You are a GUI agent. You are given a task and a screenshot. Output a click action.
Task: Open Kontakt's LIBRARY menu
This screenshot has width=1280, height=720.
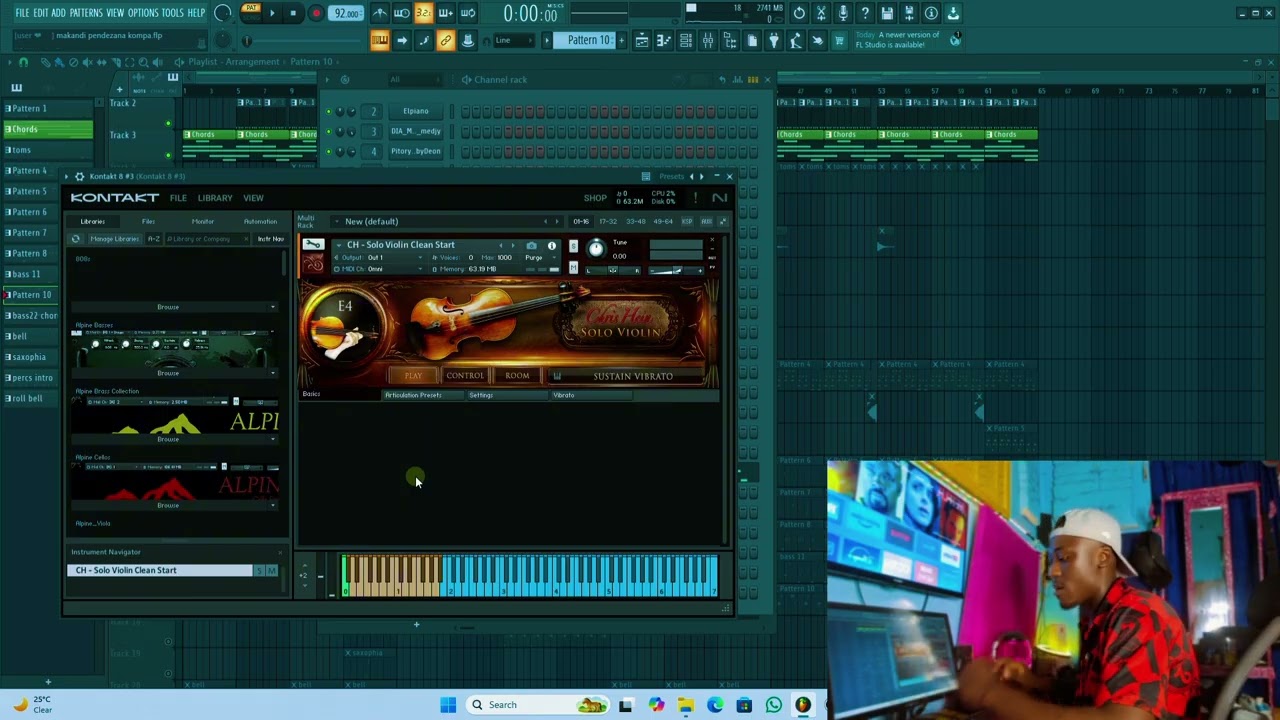click(x=215, y=198)
